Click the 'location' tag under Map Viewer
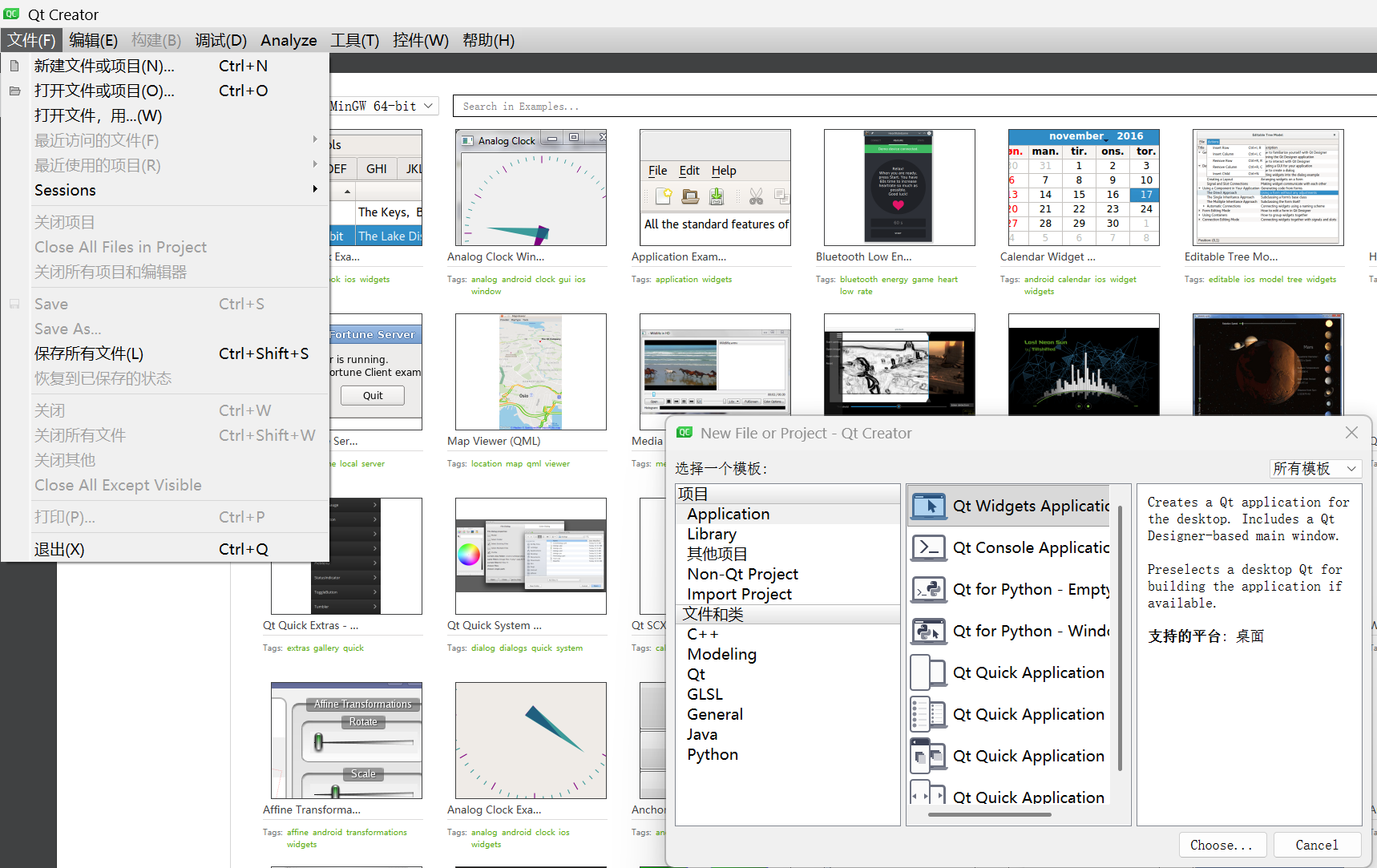Viewport: 1377px width, 868px height. pos(486,464)
